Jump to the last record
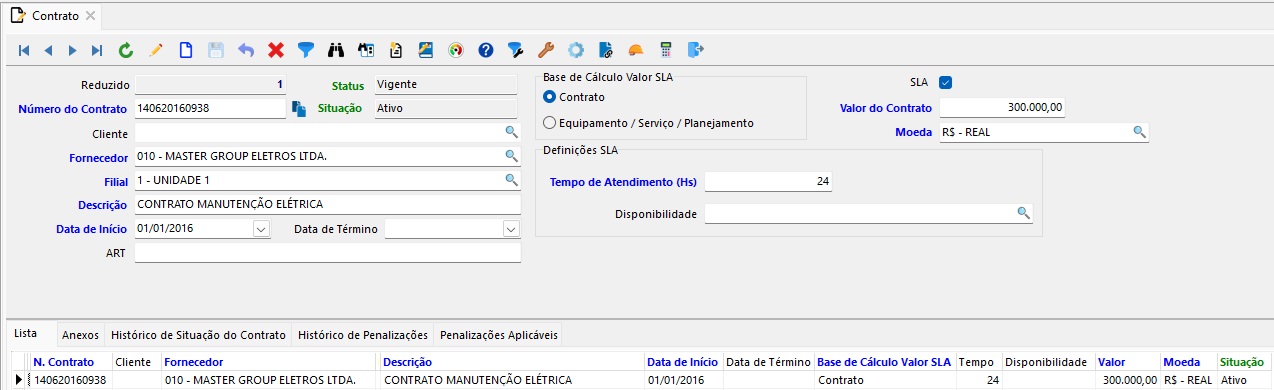The width and height of the screenshot is (1274, 390). [97, 49]
